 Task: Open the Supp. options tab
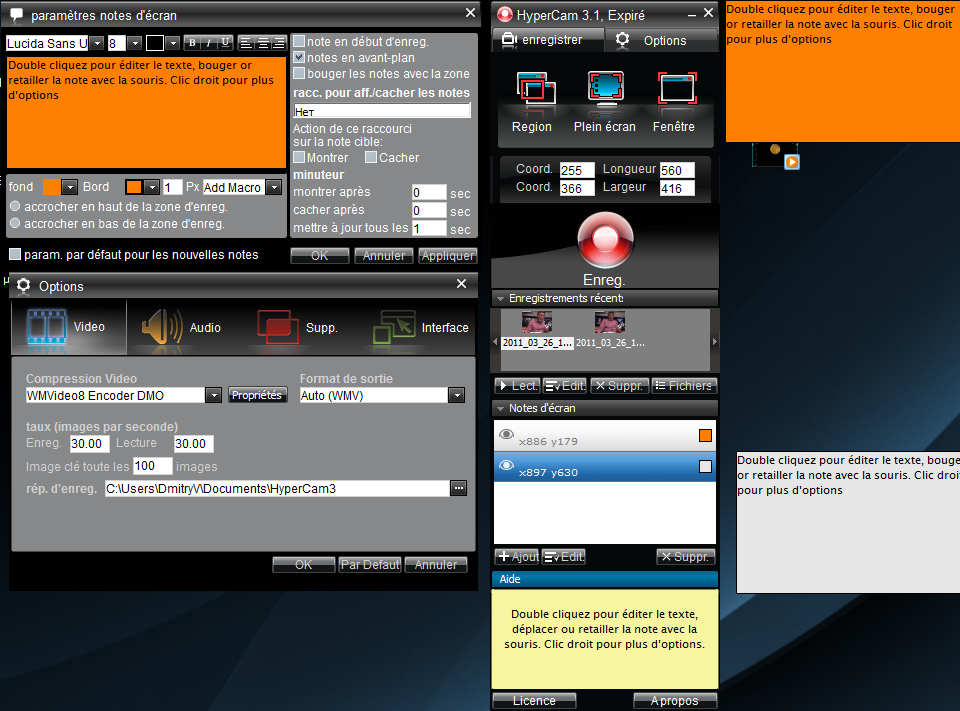299,327
